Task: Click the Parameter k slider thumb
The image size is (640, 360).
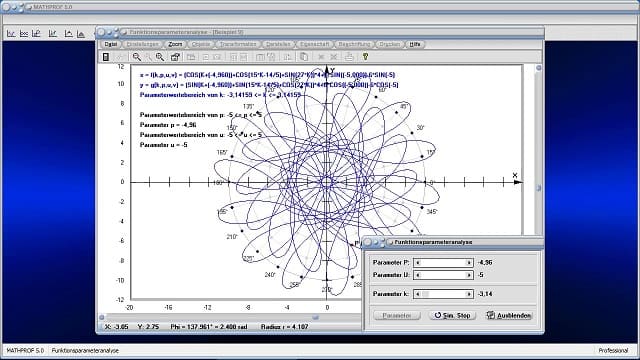Action: tap(425, 294)
